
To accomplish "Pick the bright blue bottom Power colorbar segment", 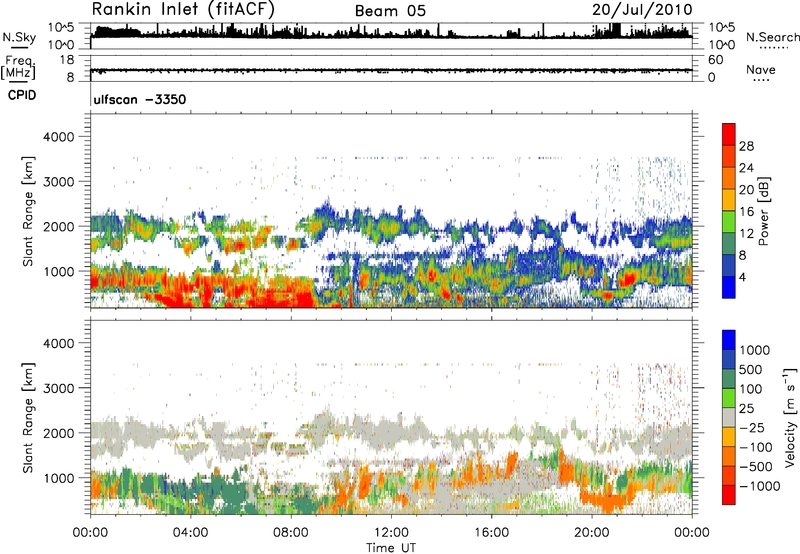I will click(x=729, y=287).
